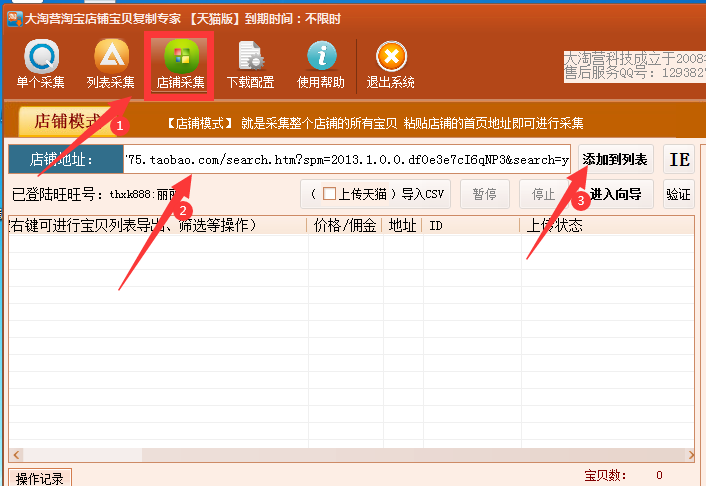Click the 停止 stop button
Viewport: 706px width, 486px height.
point(543,194)
